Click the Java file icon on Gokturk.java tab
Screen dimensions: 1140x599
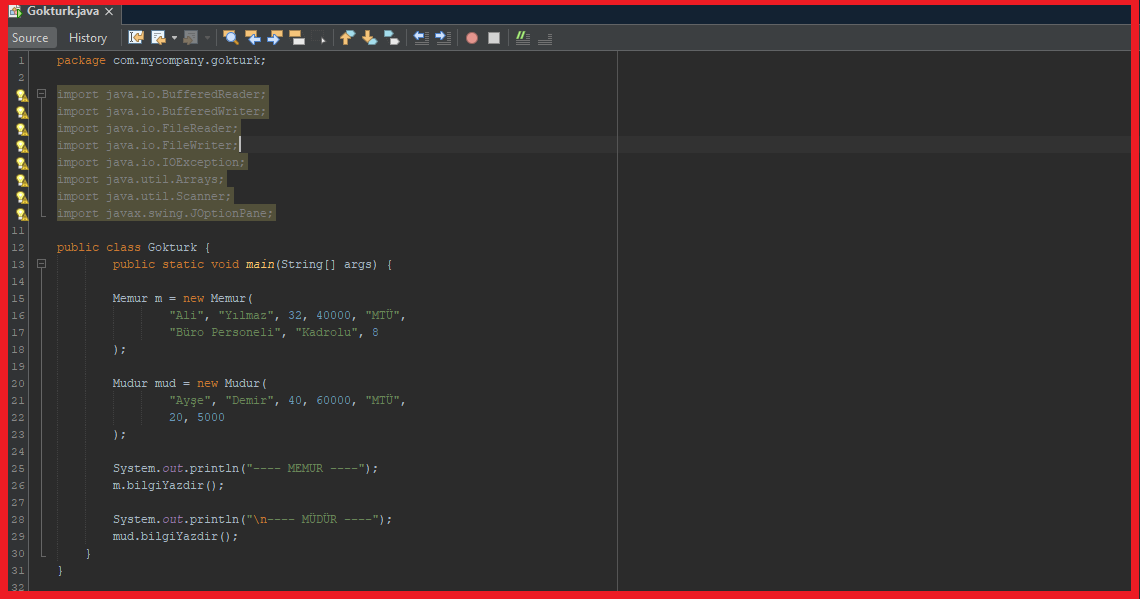(15, 12)
